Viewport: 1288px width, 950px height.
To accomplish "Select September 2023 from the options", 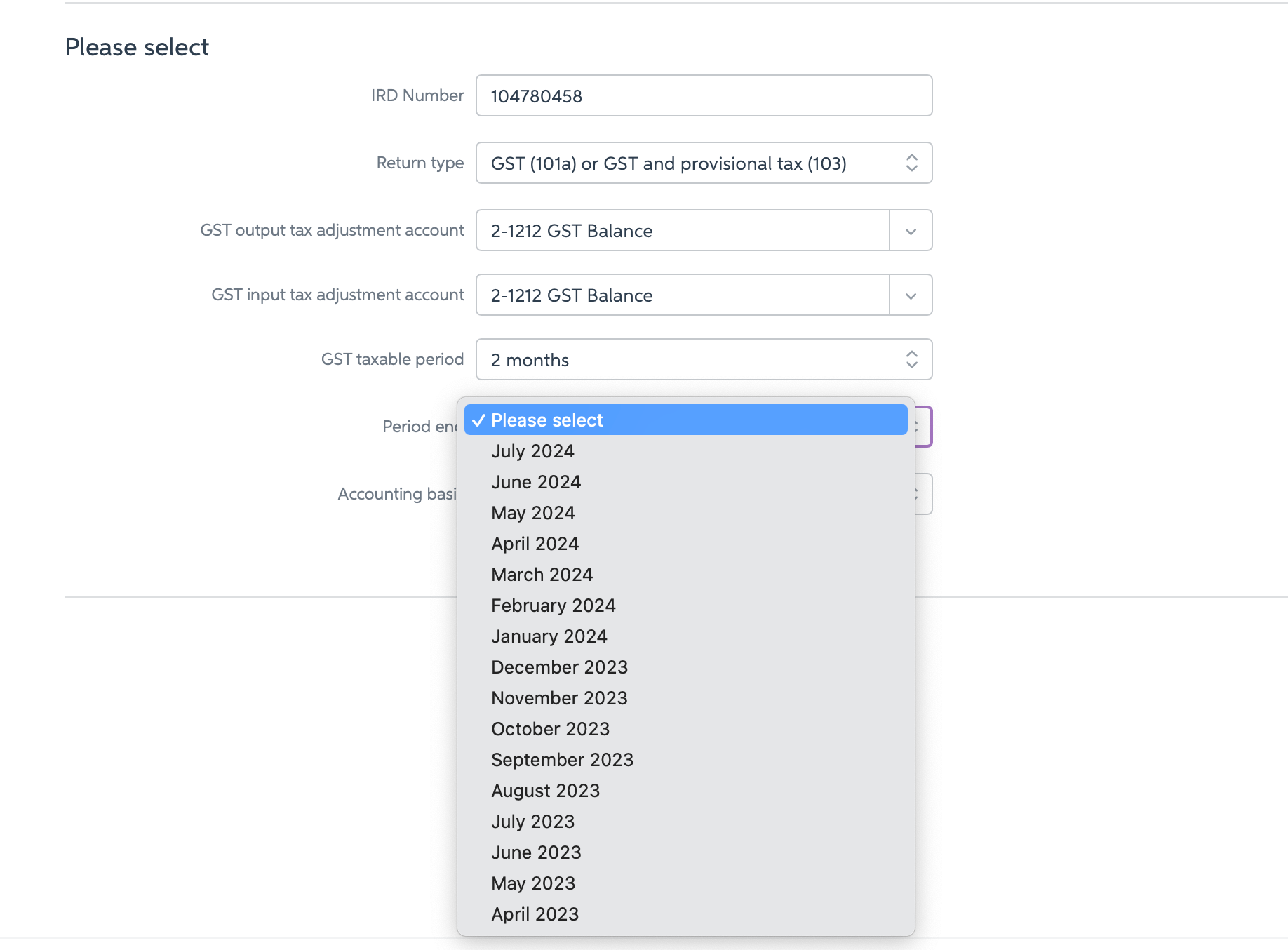I will (562, 759).
